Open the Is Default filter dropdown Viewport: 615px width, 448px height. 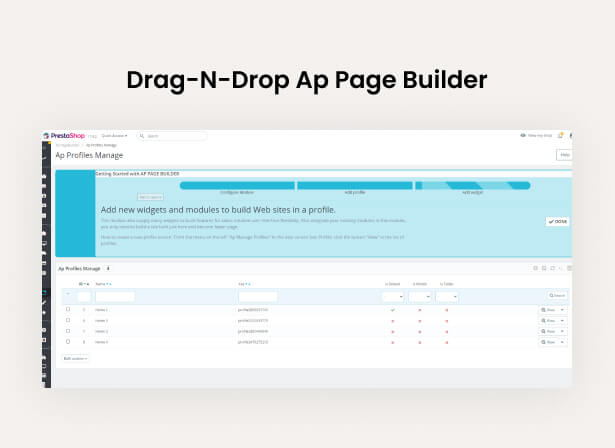(393, 297)
